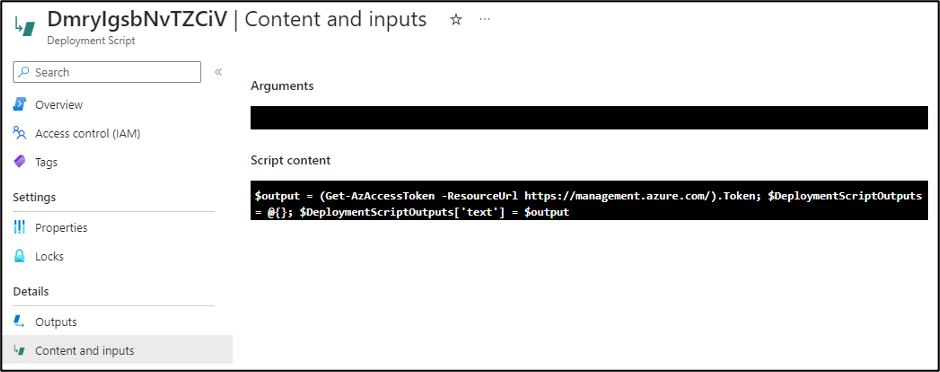This screenshot has width=940, height=372.
Task: Open the Overview menu item
Action: (59, 105)
